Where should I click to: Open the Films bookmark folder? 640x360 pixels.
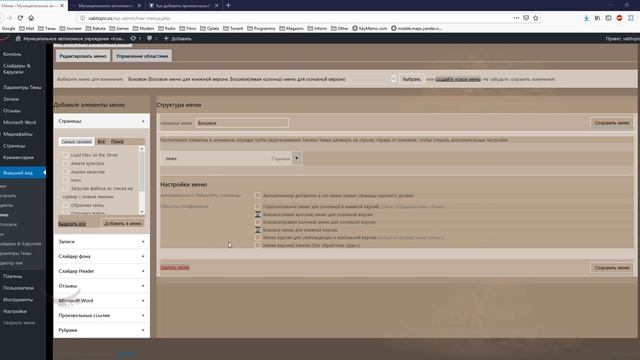coord(188,28)
